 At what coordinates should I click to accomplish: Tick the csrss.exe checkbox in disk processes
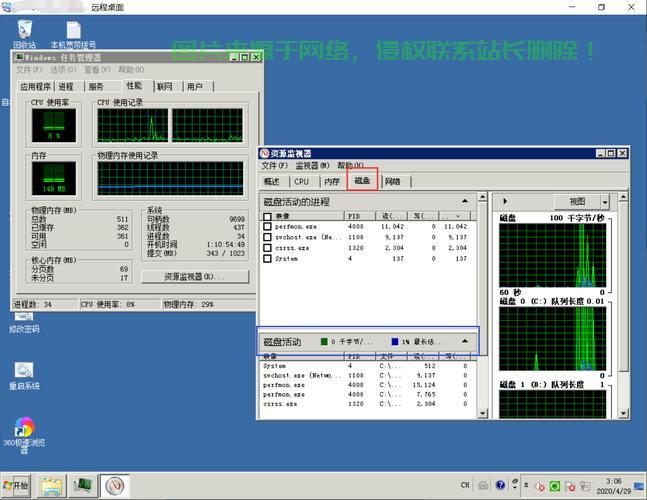click(x=267, y=248)
